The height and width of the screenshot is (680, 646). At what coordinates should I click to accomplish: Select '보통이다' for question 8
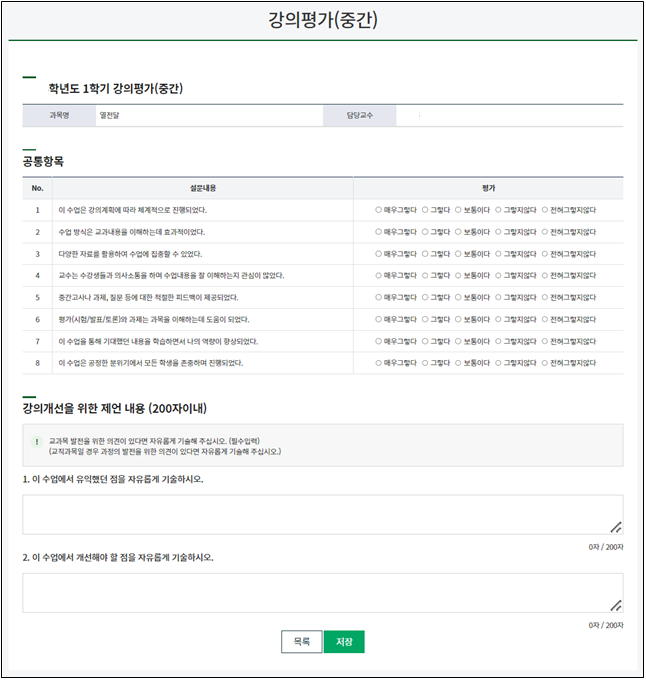tap(458, 362)
